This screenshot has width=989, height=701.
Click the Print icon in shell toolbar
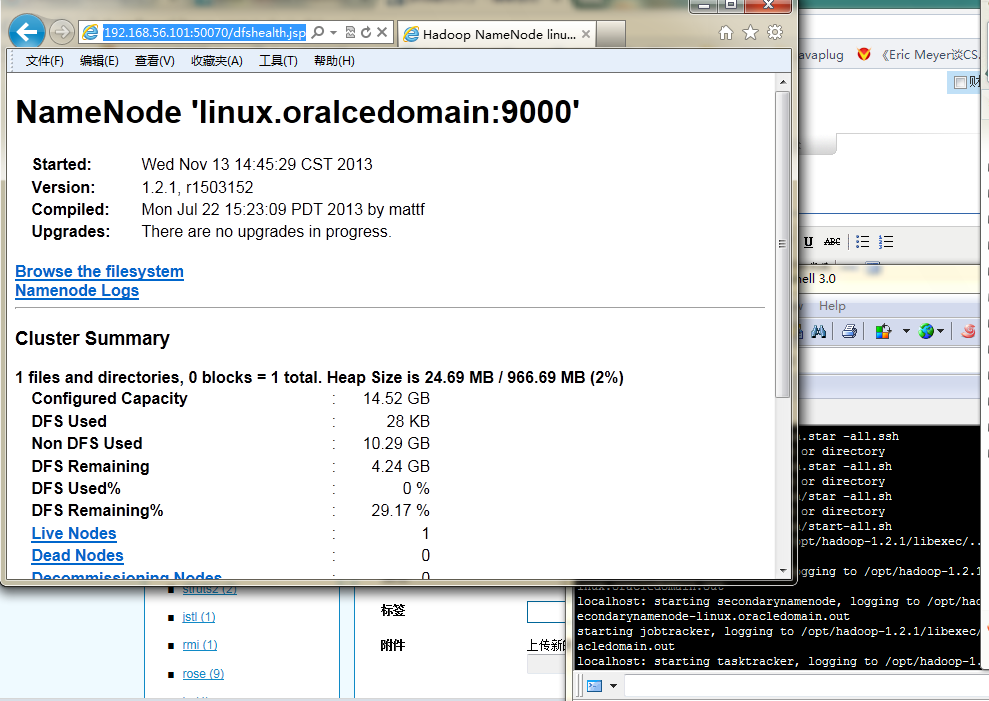pyautogui.click(x=850, y=331)
